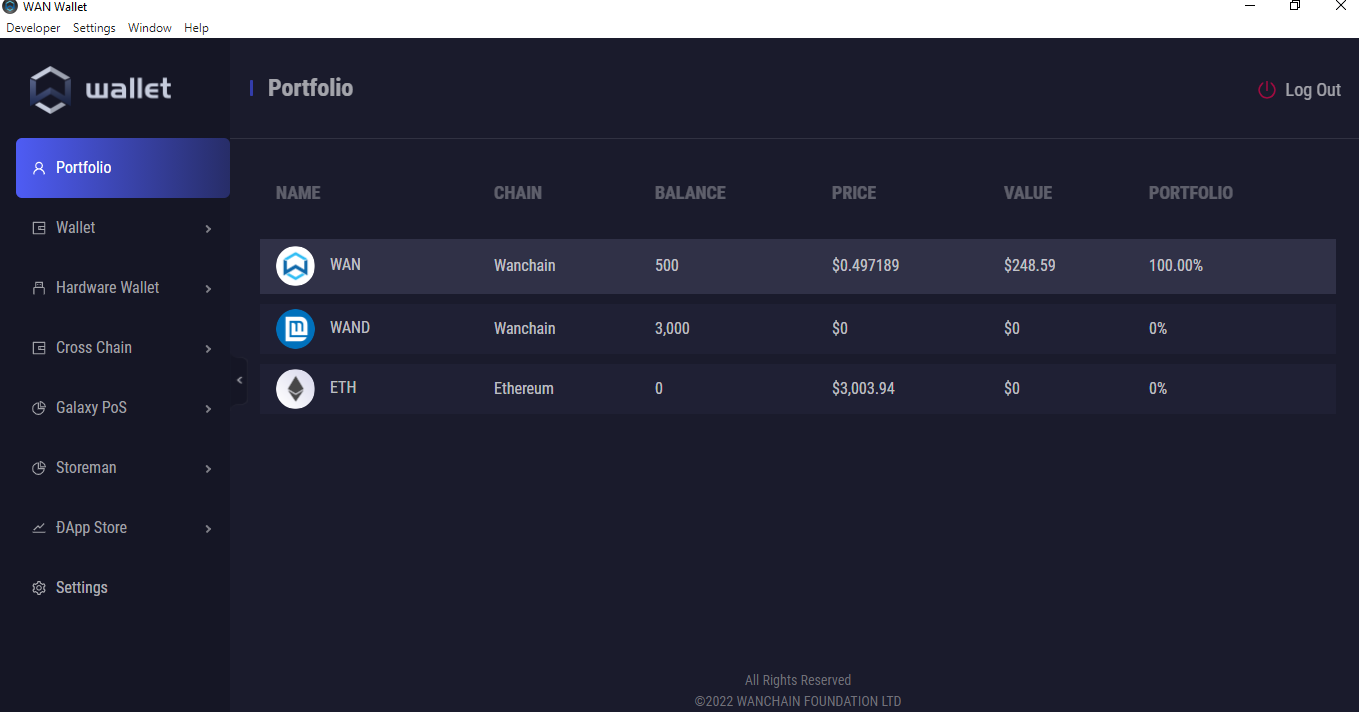Select the WAND row's Wanchain chain cell

[524, 329]
